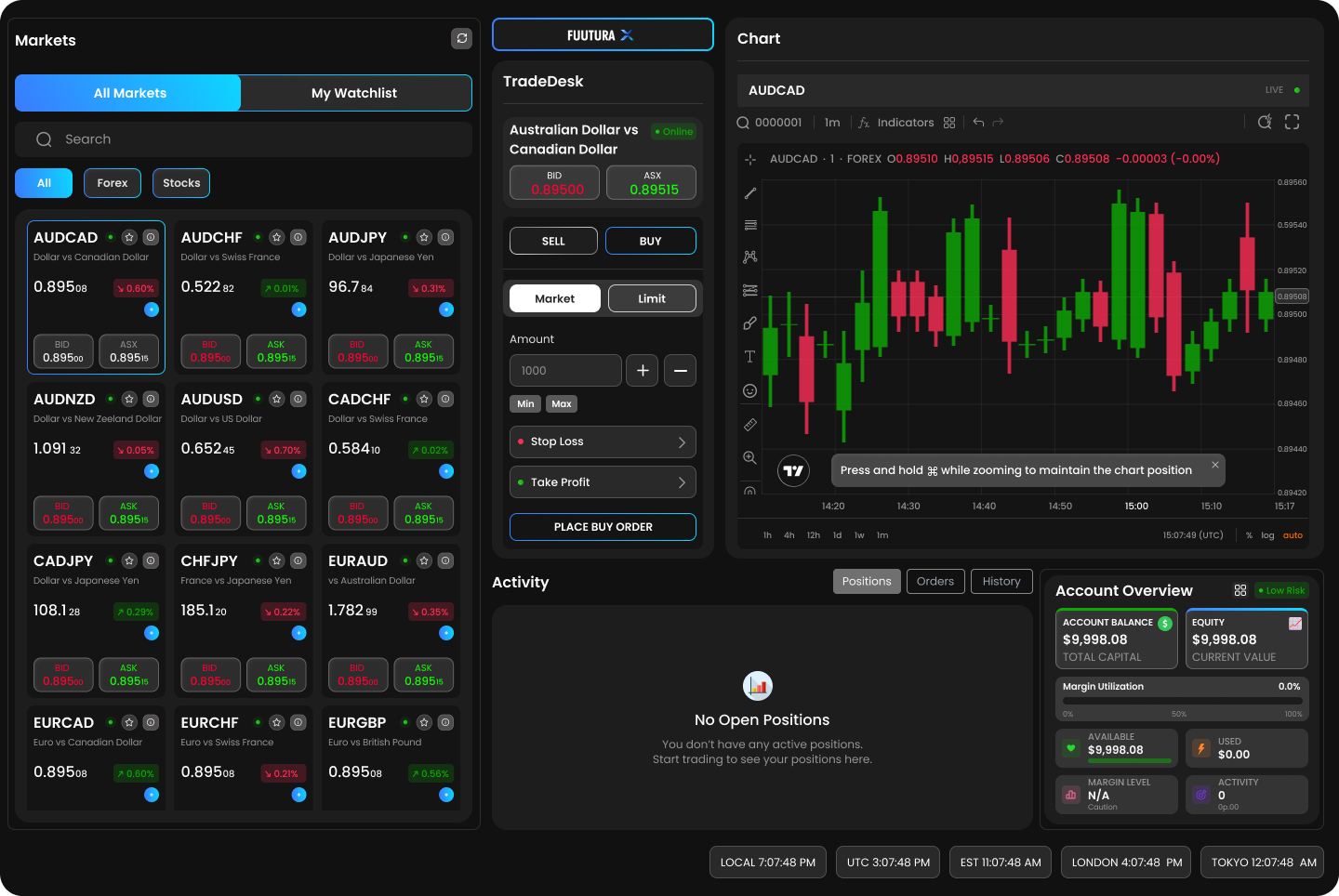This screenshot has height=896, width=1339.
Task: Open the Orders tab in Activity
Action: [x=935, y=581]
